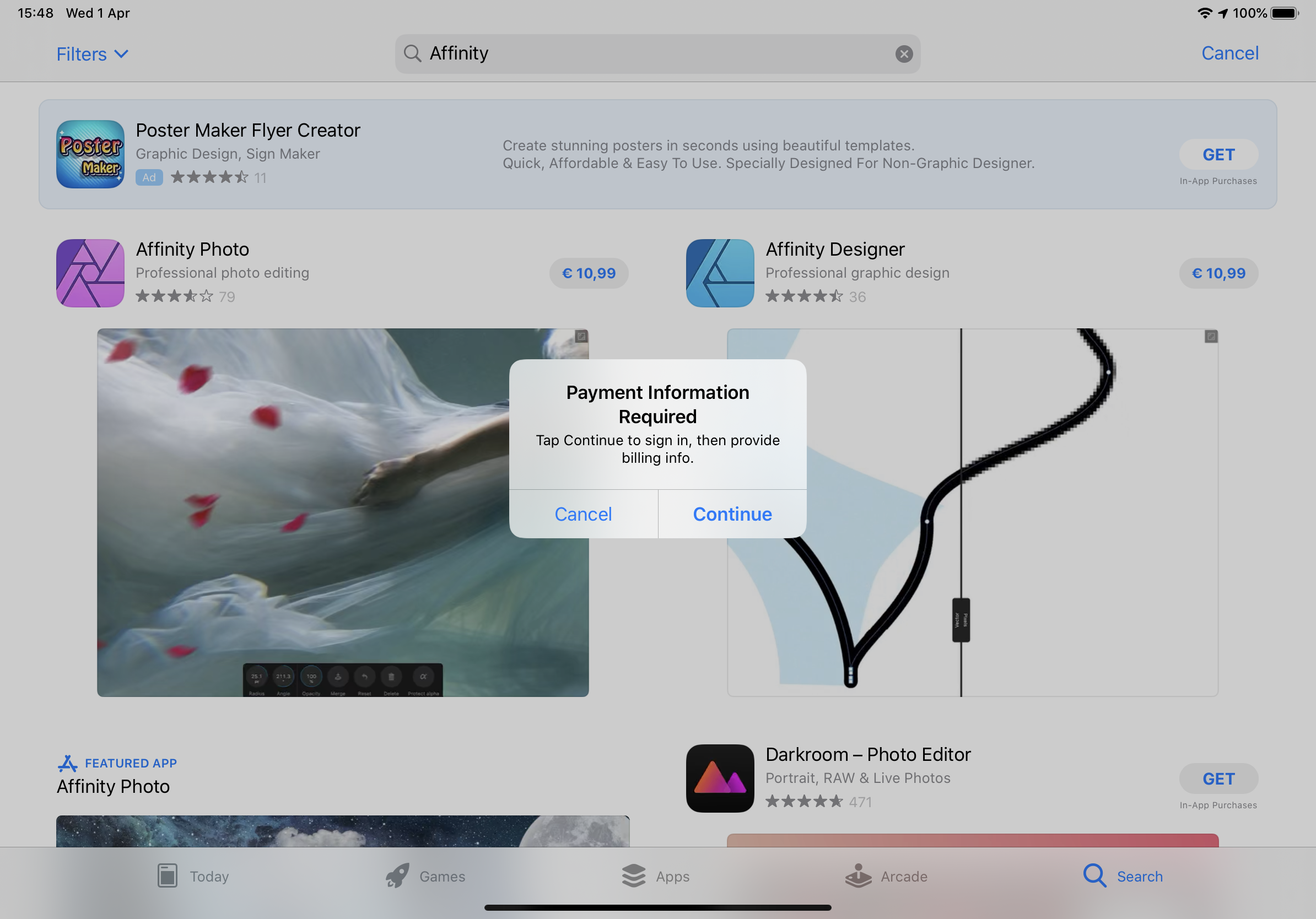Open the Apps tab
Viewport: 1316px width, 919px height.
pyautogui.click(x=656, y=875)
